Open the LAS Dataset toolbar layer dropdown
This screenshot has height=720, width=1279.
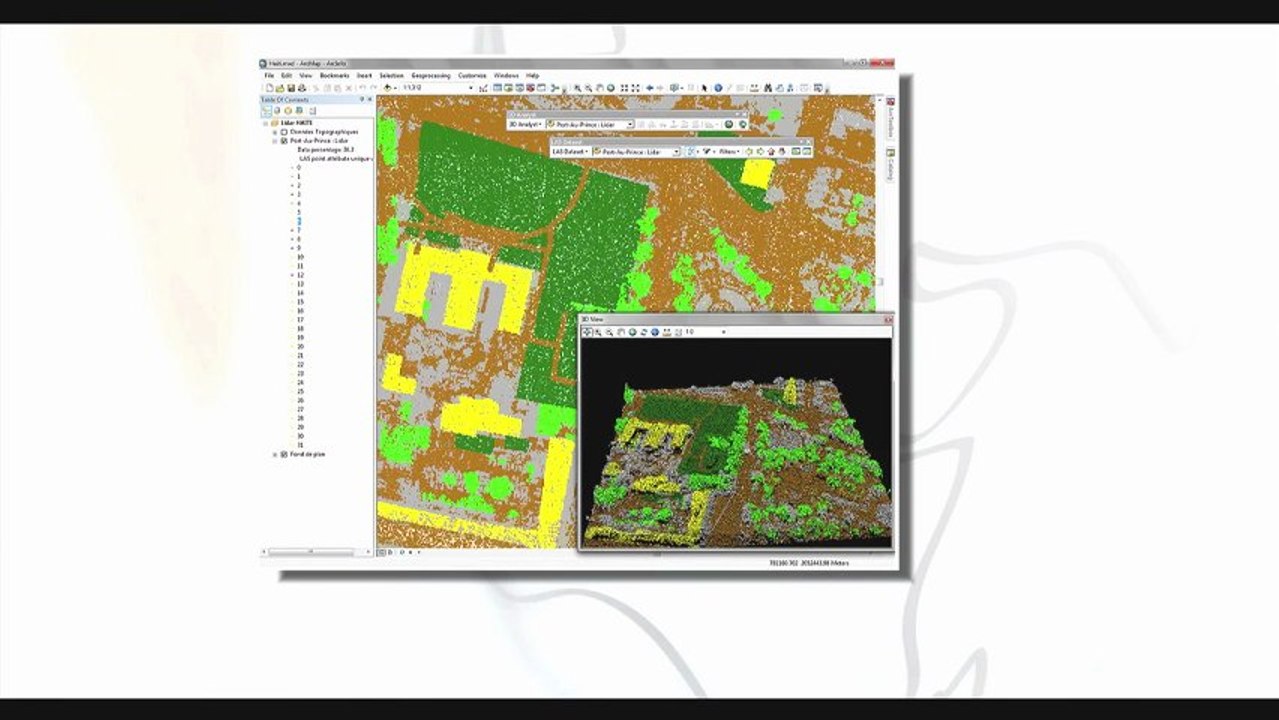[x=676, y=151]
